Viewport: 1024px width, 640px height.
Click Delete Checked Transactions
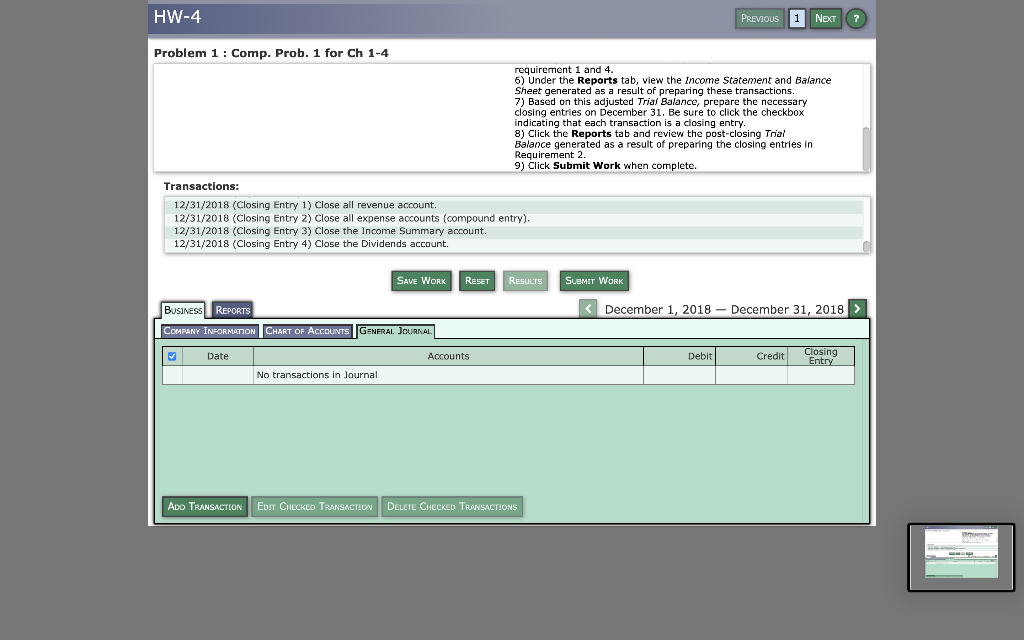click(x=452, y=507)
